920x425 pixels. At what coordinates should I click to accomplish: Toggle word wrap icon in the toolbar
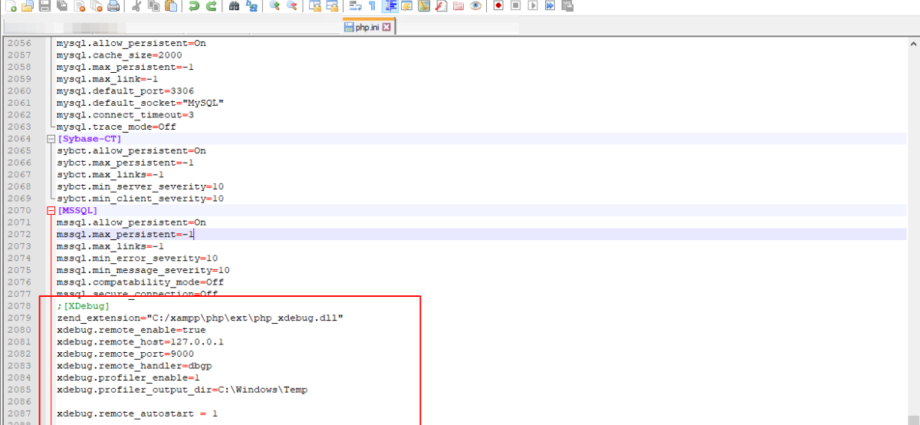pos(354,6)
